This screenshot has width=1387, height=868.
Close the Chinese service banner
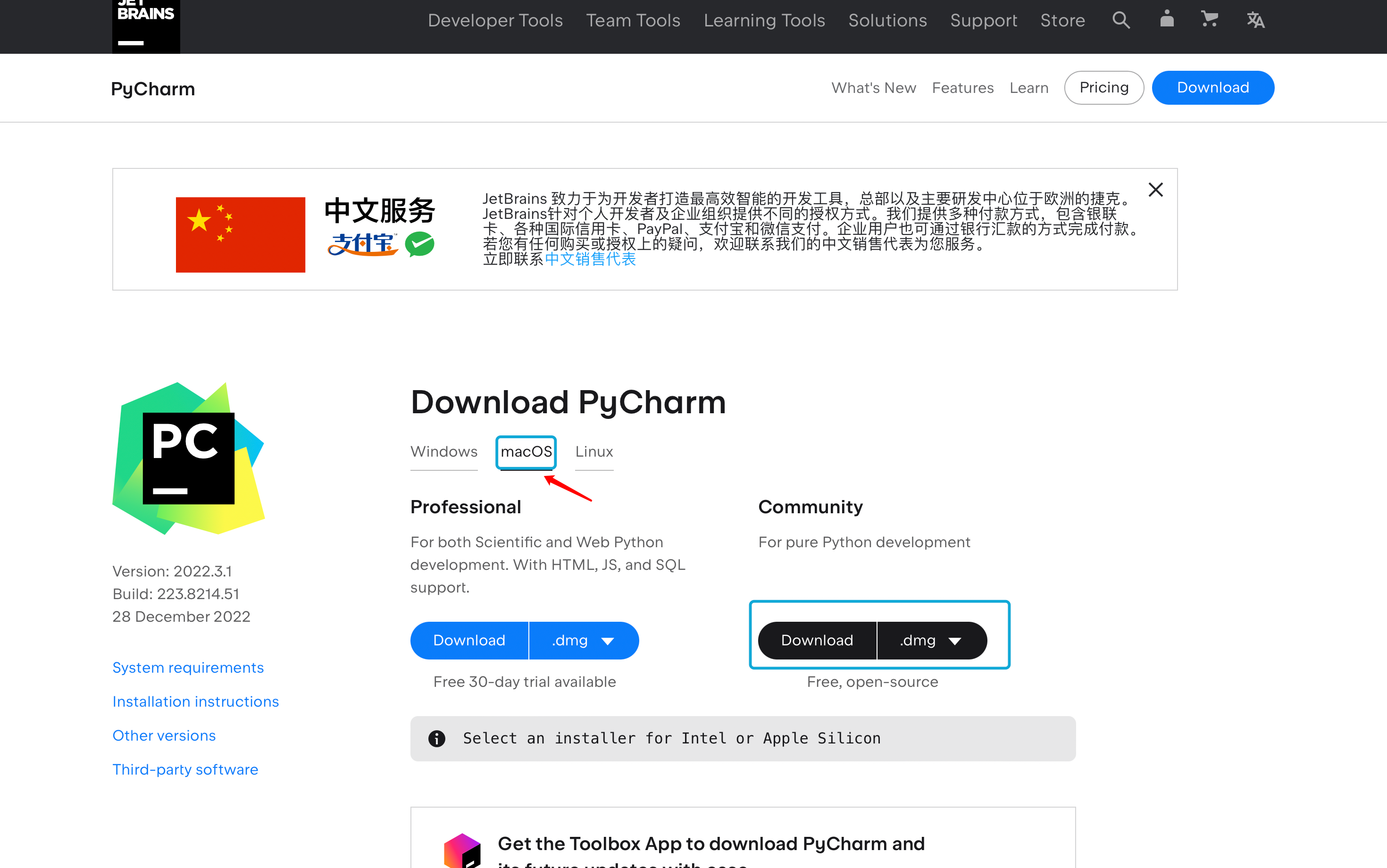tap(1156, 190)
